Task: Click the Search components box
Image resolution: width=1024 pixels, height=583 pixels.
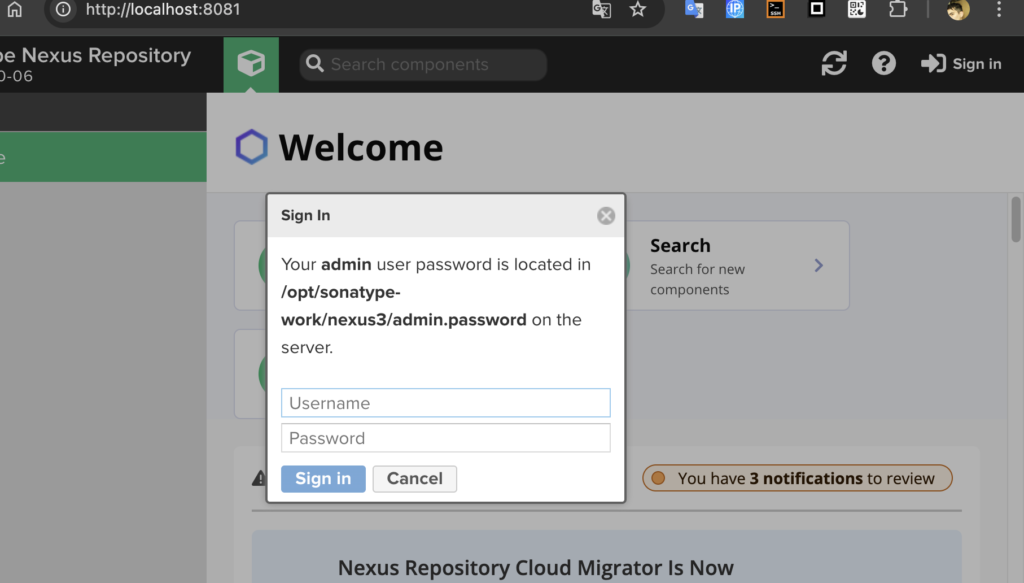Action: [423, 64]
